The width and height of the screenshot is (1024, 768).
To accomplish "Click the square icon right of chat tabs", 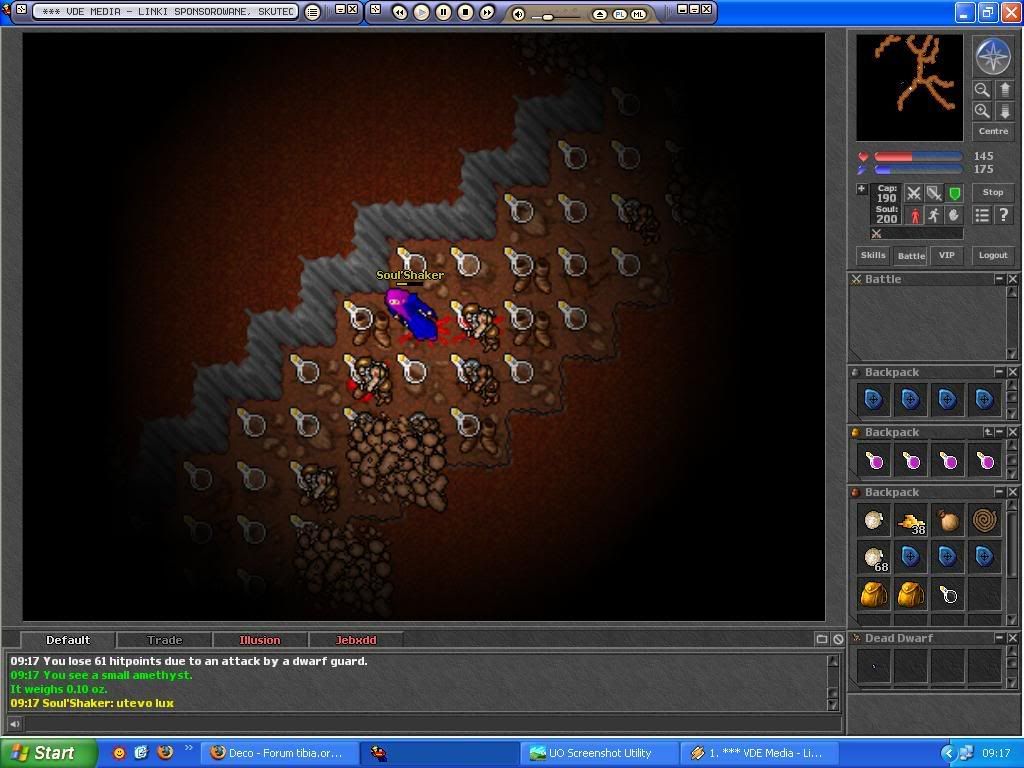I will (x=822, y=639).
